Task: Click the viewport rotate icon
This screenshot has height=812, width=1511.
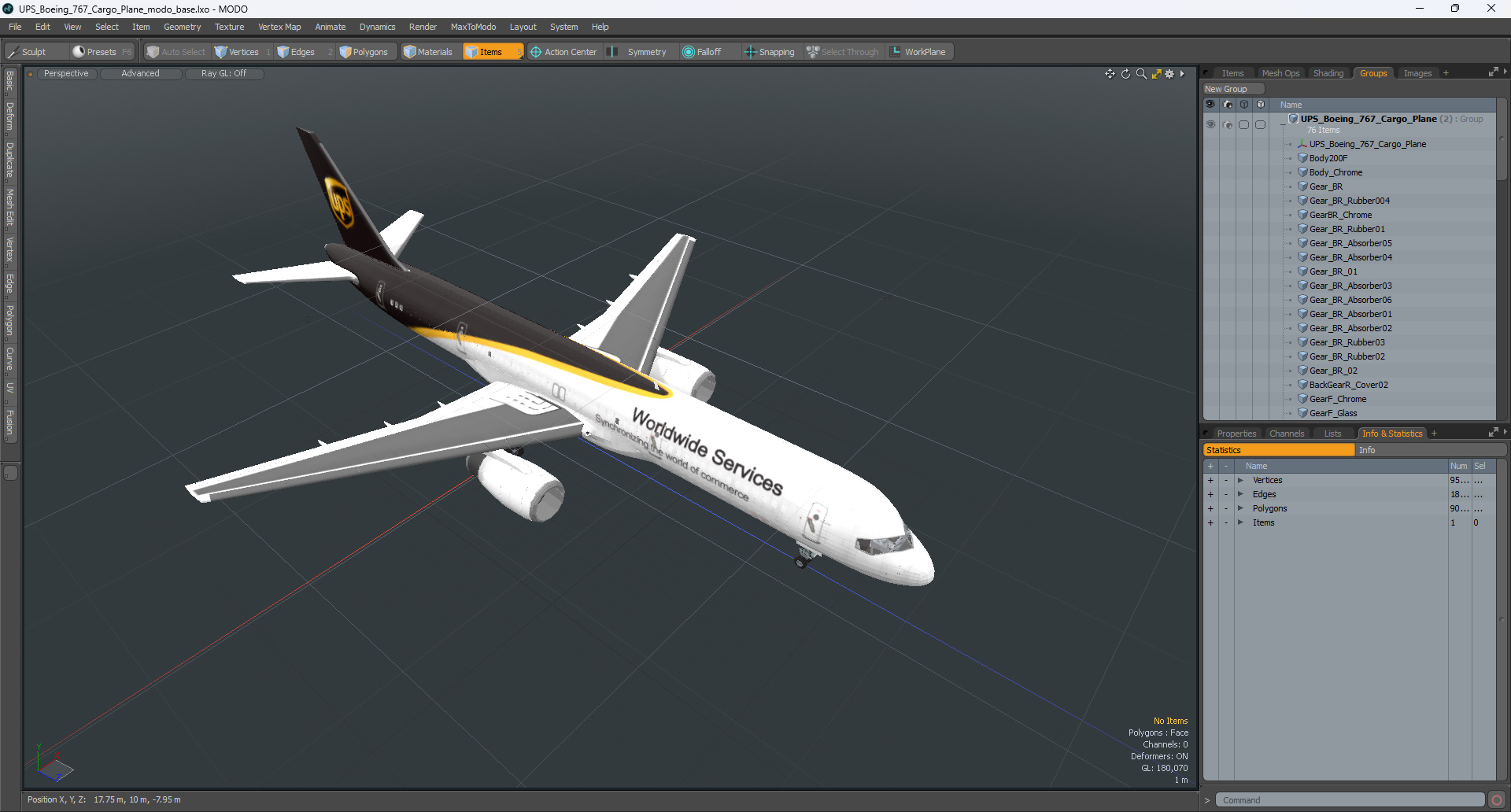Action: pos(1125,74)
